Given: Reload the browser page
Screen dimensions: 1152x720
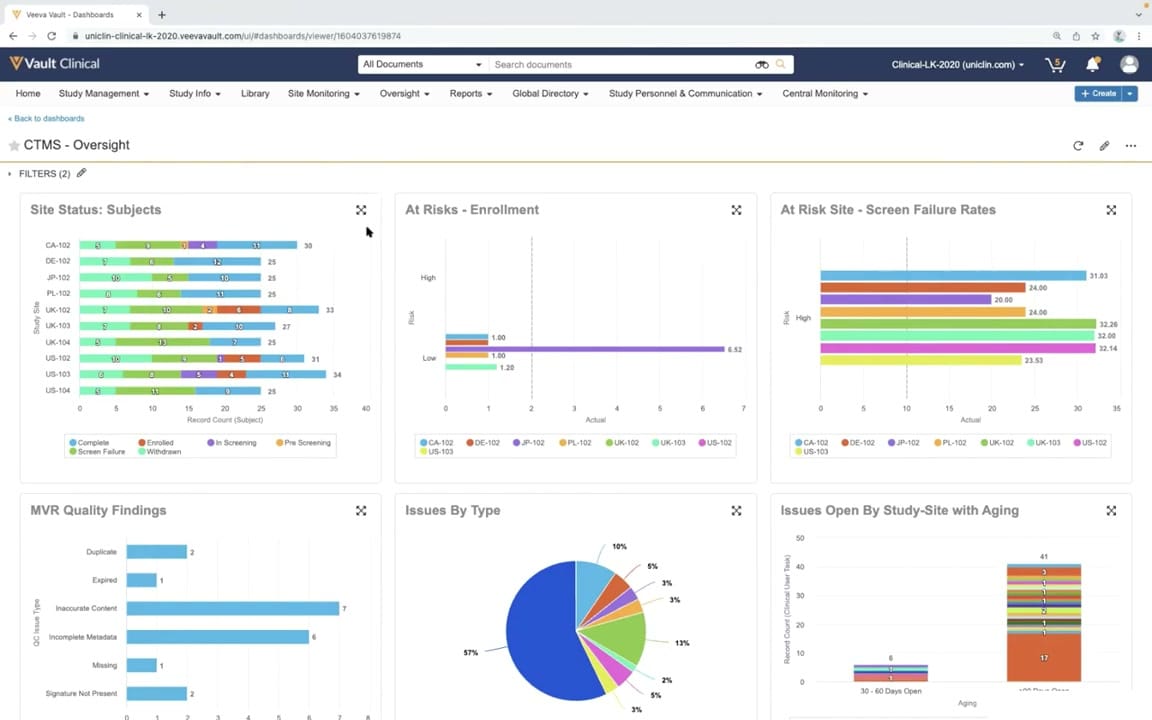Looking at the screenshot, I should [x=51, y=35].
